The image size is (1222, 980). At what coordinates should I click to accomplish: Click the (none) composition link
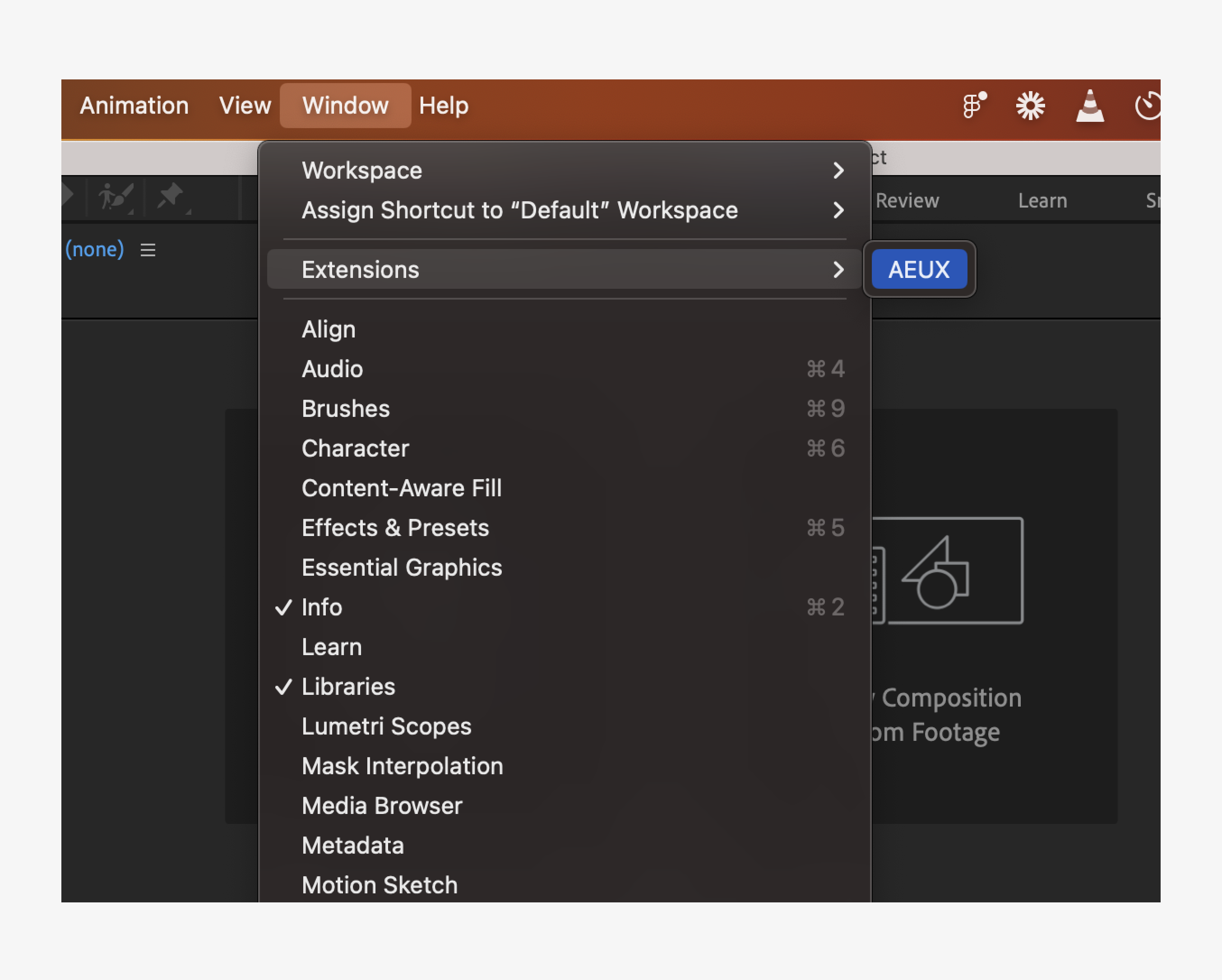pyautogui.click(x=95, y=250)
